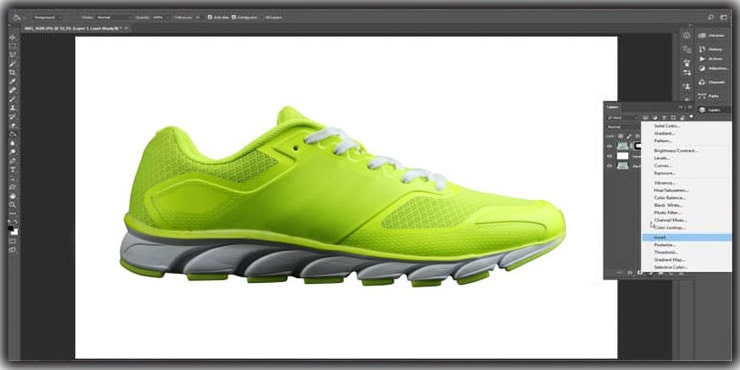
Task: Select the Move tool in toolbar
Action: [12, 37]
